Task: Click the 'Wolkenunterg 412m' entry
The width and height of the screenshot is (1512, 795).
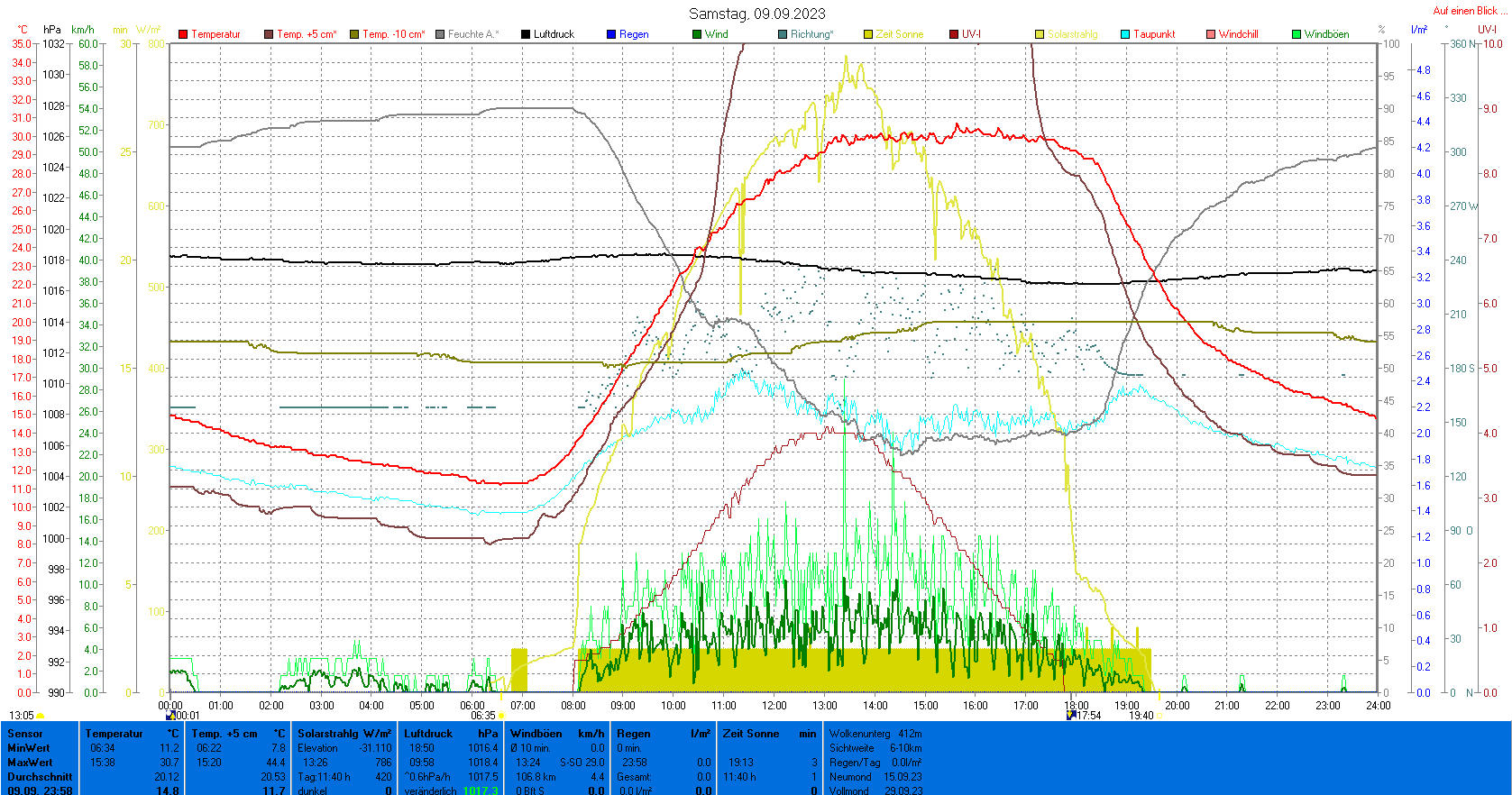Action: click(x=875, y=734)
